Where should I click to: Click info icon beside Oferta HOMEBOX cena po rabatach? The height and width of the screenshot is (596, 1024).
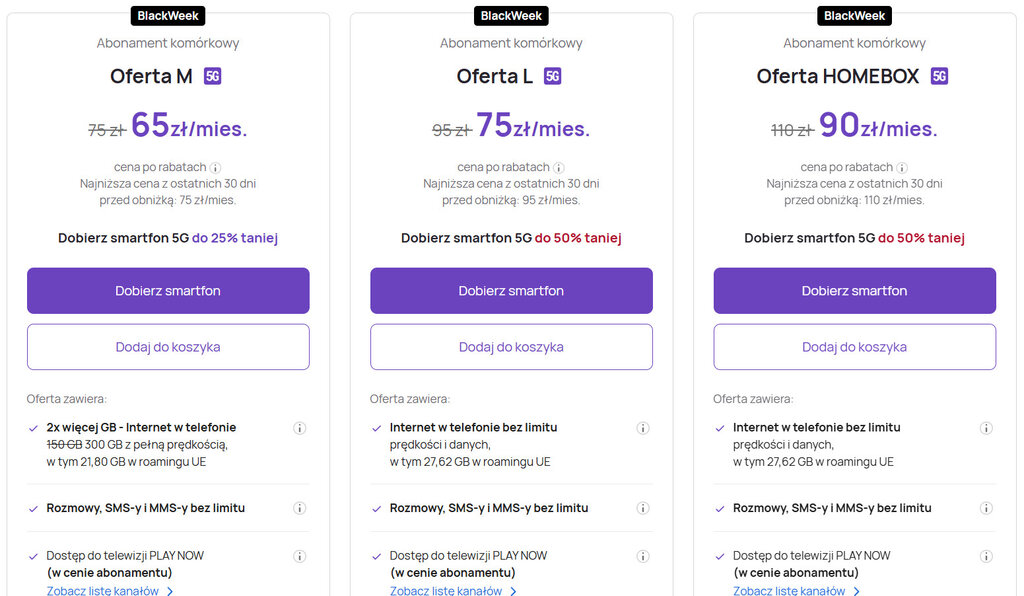tap(902, 168)
